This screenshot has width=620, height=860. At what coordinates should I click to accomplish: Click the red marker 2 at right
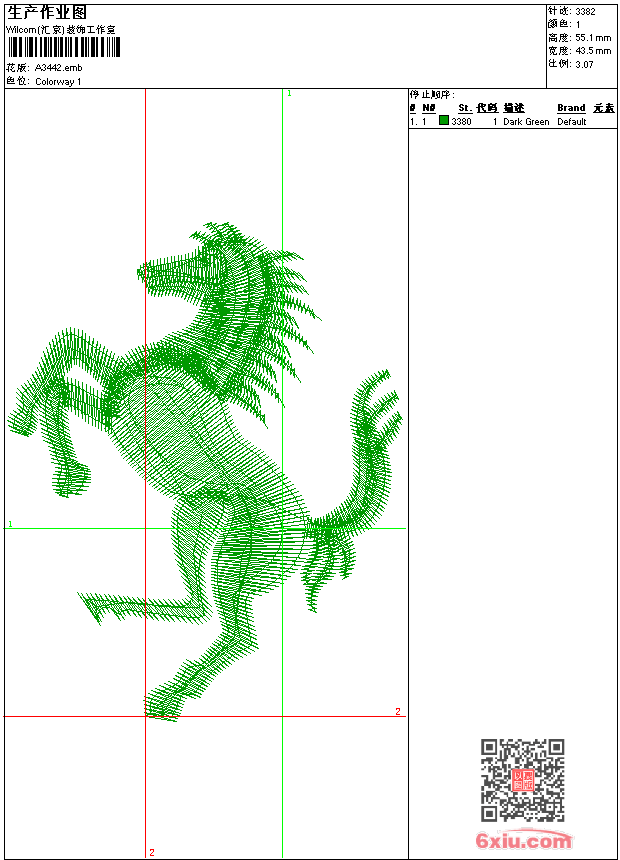397,712
